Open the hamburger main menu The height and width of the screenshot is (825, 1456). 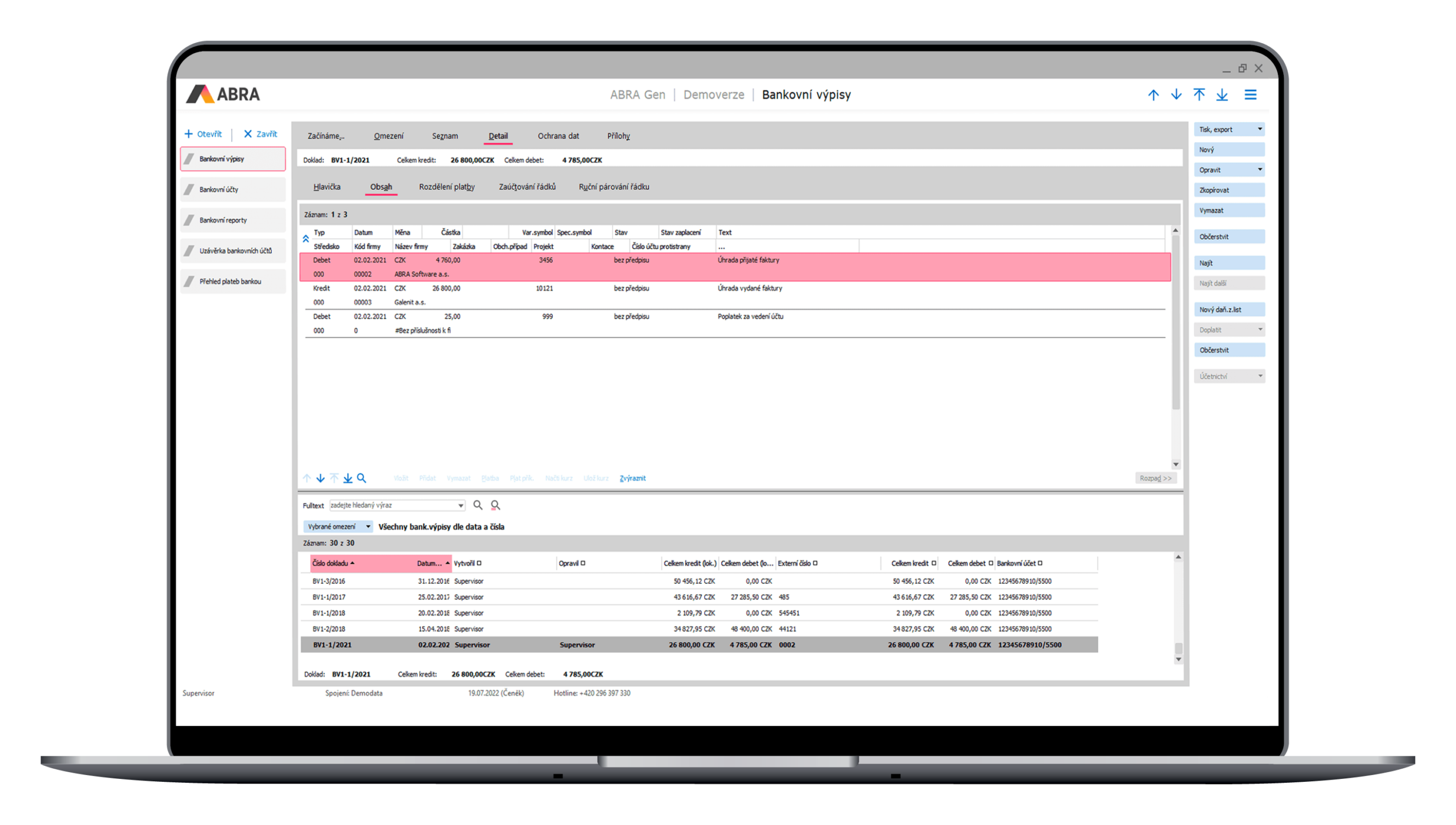coord(1250,95)
